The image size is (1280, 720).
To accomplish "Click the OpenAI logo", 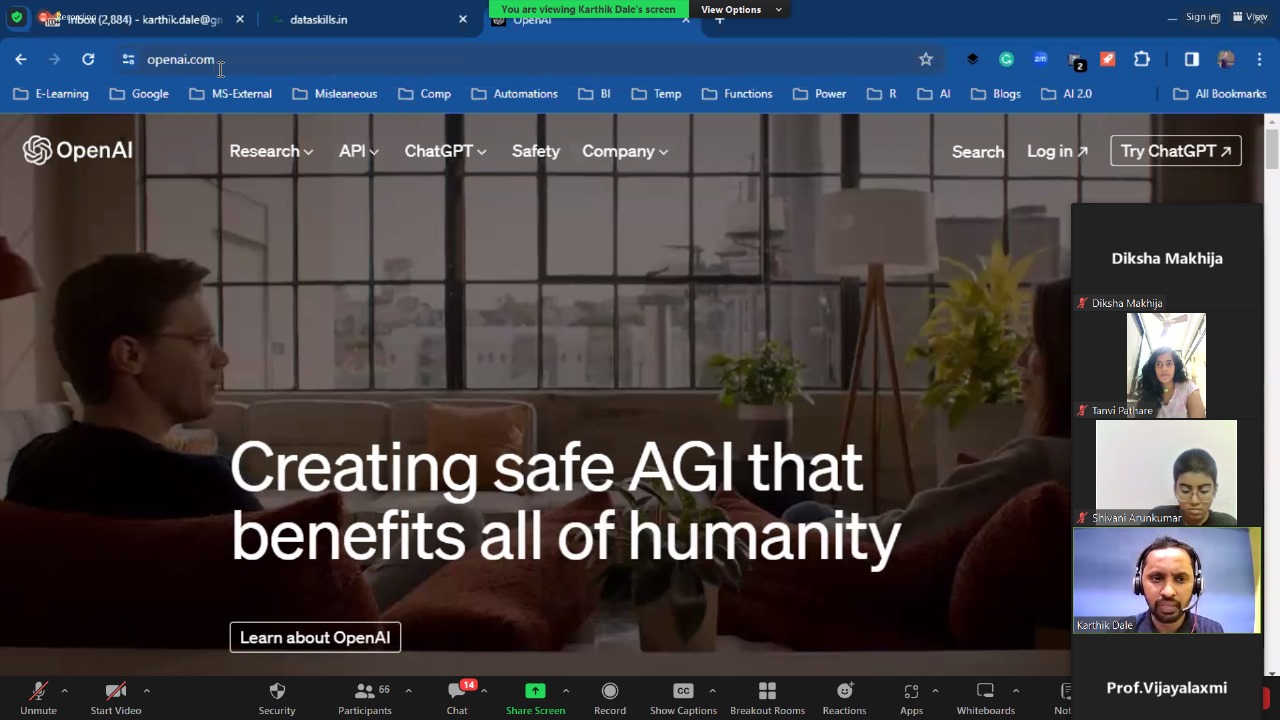I will point(78,150).
